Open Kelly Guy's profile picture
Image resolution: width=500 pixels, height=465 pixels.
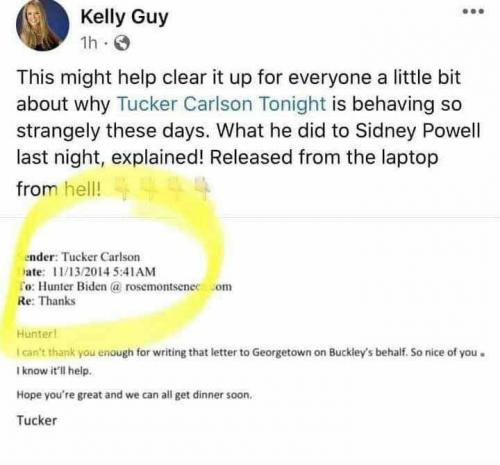pos(42,25)
